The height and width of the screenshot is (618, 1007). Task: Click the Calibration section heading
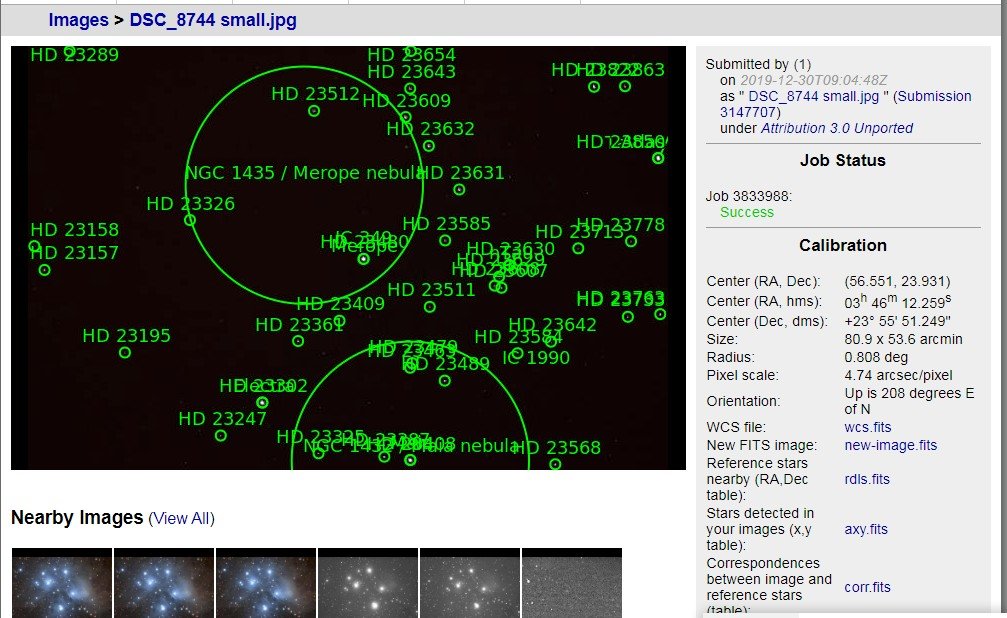tap(843, 245)
